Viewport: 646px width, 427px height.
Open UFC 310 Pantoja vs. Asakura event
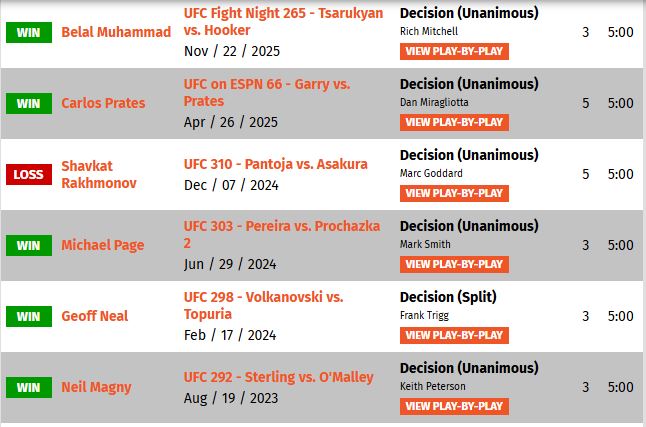[x=275, y=164]
